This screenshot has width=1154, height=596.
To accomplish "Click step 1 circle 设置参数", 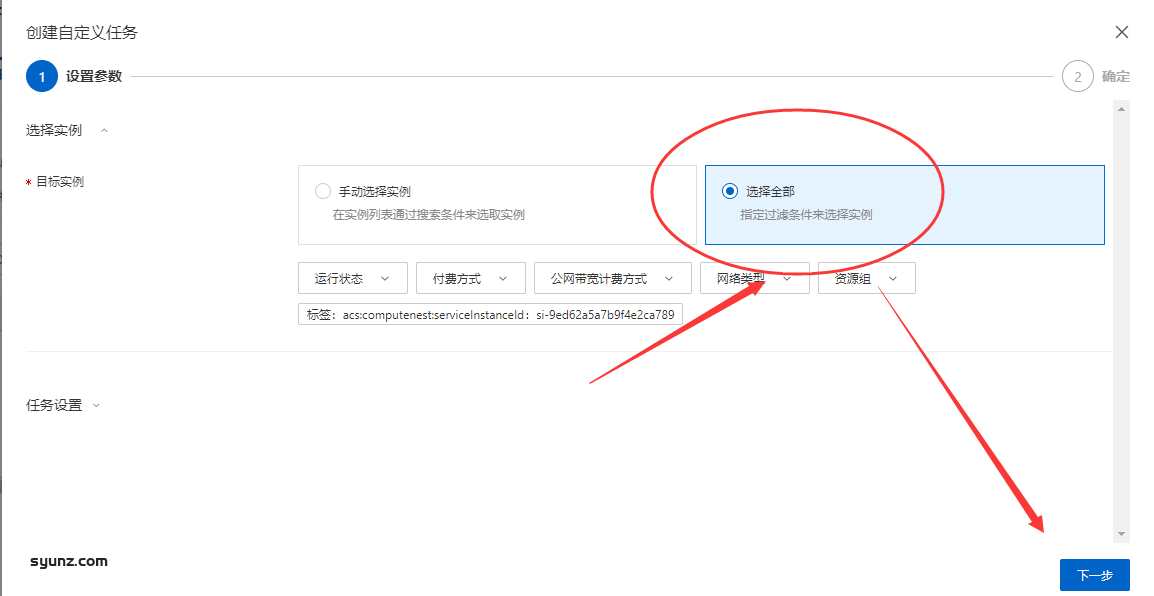I will [42, 76].
